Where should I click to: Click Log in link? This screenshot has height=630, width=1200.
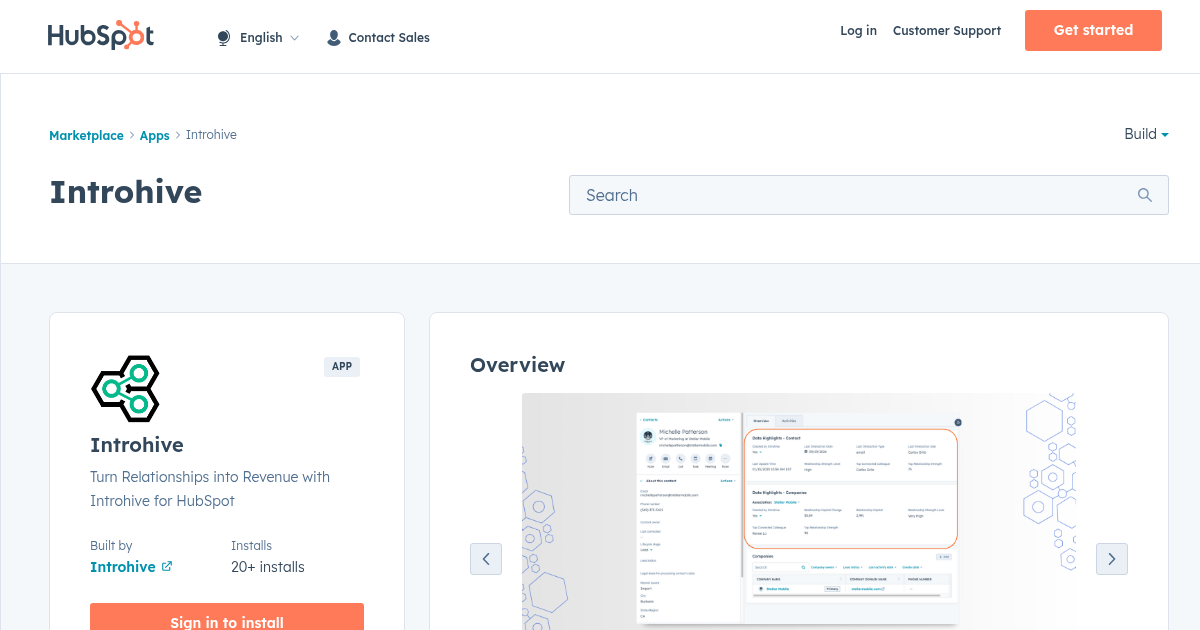point(858,31)
